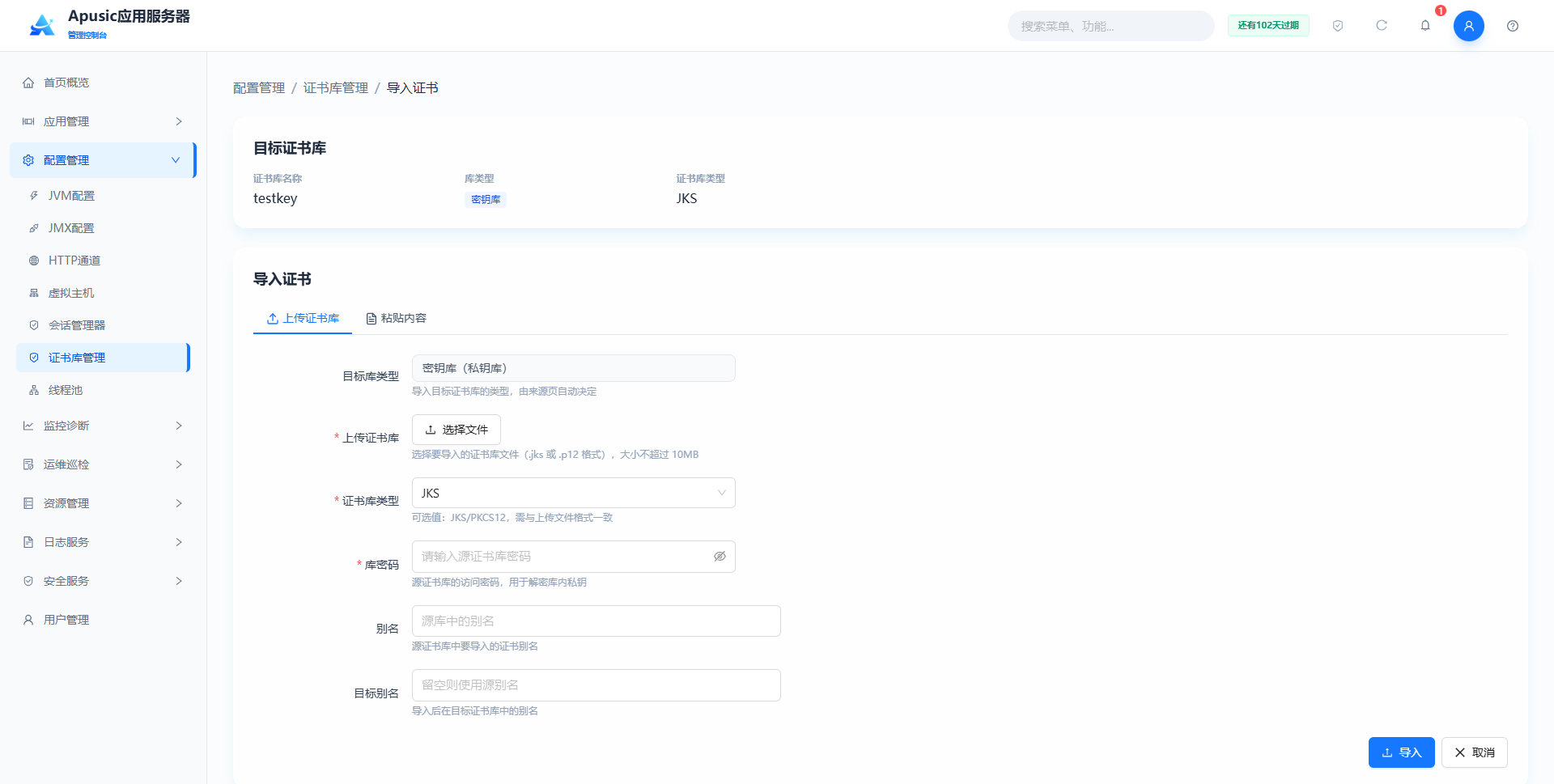The height and width of the screenshot is (784, 1554).
Task: Click 配置管理 breadcrumb link
Action: pyautogui.click(x=259, y=88)
